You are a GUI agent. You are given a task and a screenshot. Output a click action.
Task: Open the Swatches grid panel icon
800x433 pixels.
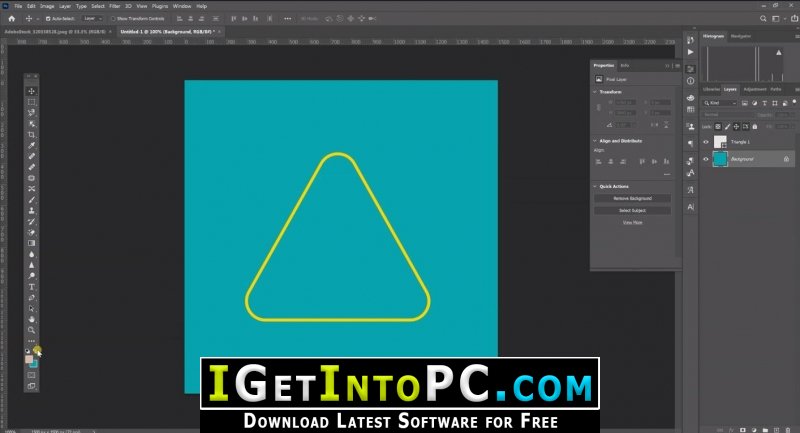pyautogui.click(x=690, y=109)
